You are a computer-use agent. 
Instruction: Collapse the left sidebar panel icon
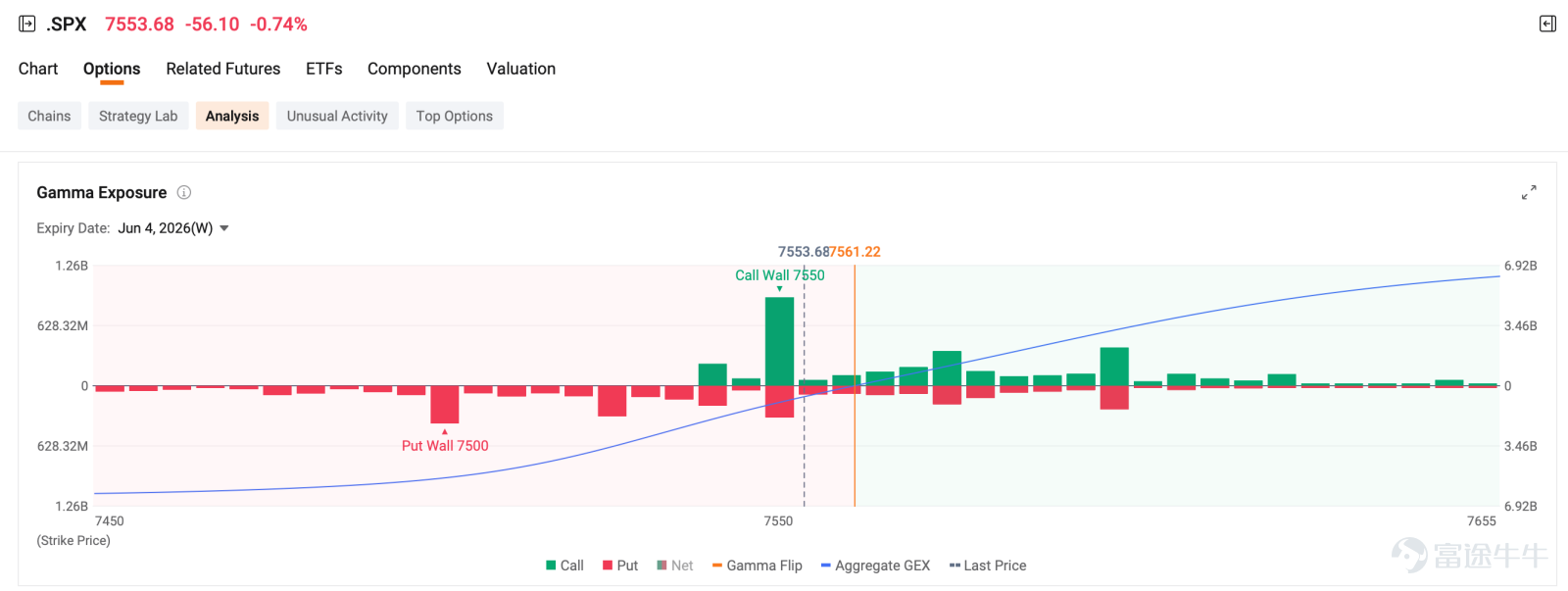(x=27, y=24)
